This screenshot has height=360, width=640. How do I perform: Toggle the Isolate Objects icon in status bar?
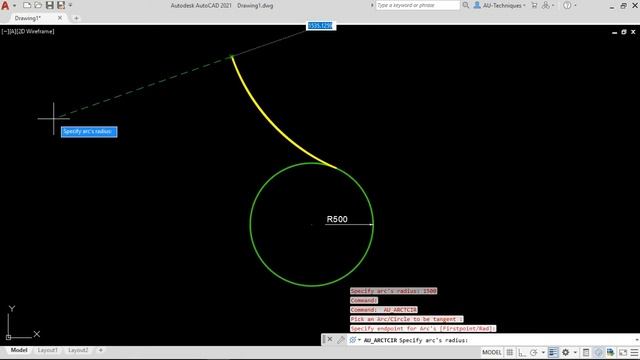[x=598, y=352]
